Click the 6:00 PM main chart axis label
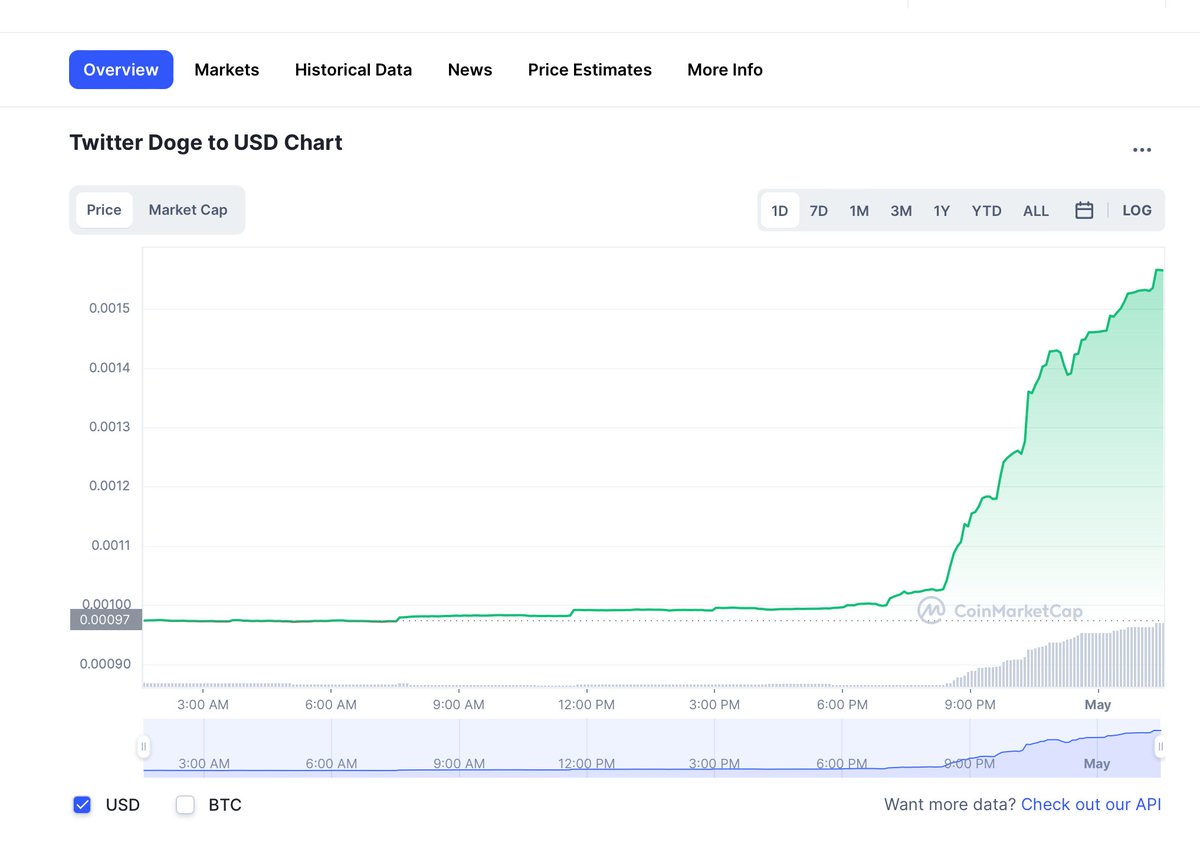Viewport: 1200px width, 852px height. tap(842, 705)
